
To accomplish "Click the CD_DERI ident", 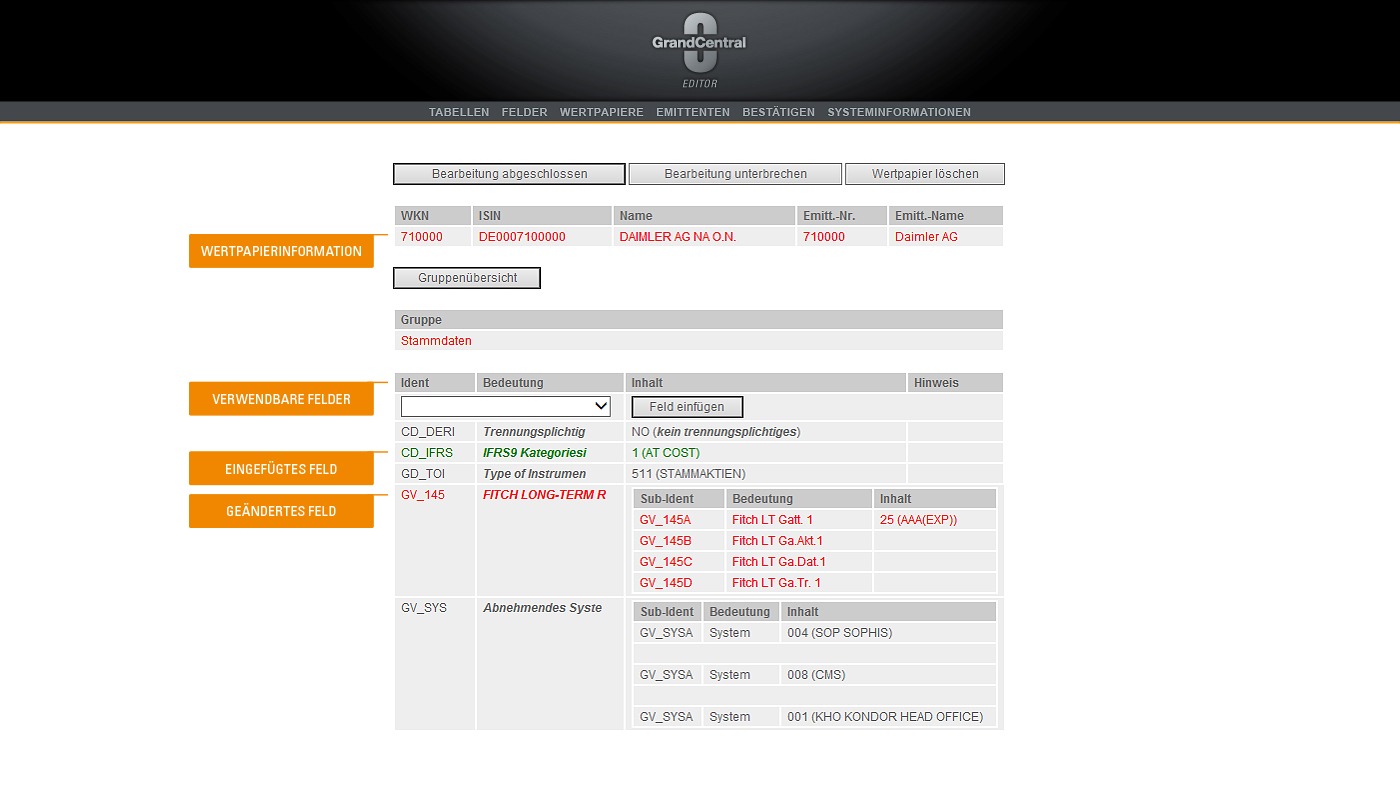I will click(428, 432).
